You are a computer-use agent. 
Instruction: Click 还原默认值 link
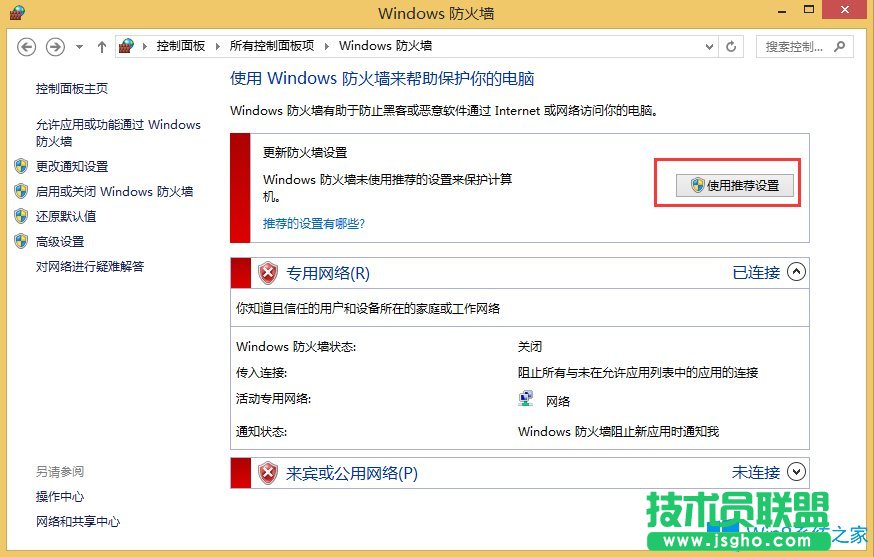[x=66, y=216]
